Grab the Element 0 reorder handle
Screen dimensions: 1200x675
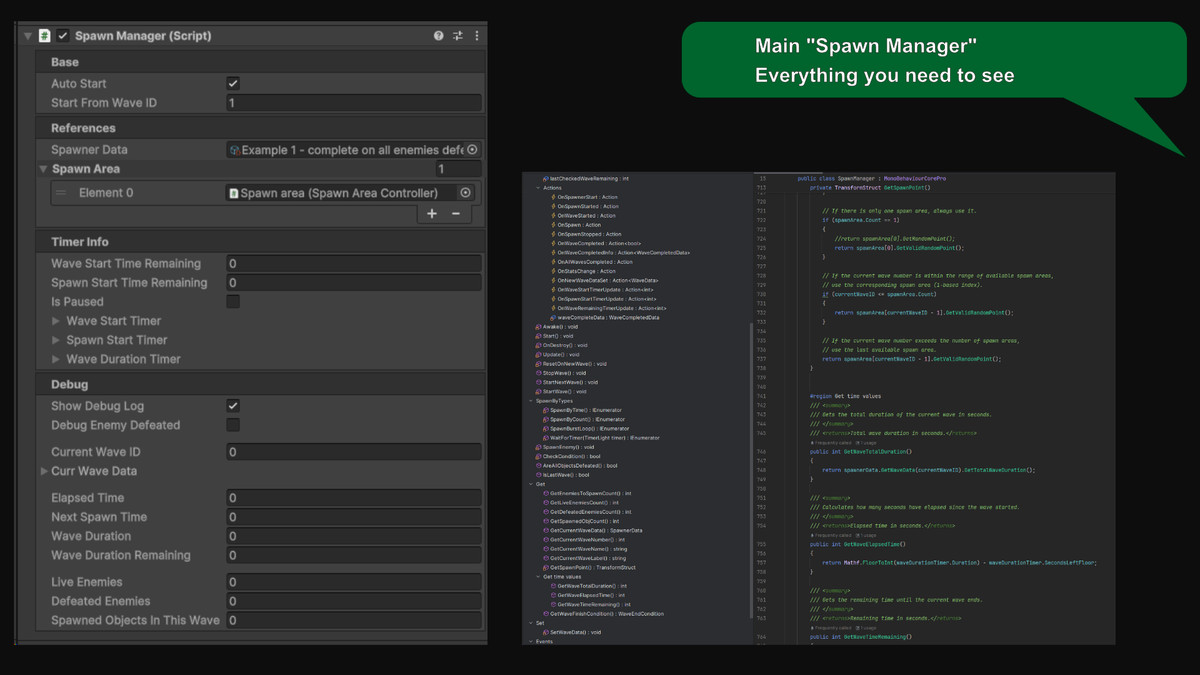(x=61, y=193)
